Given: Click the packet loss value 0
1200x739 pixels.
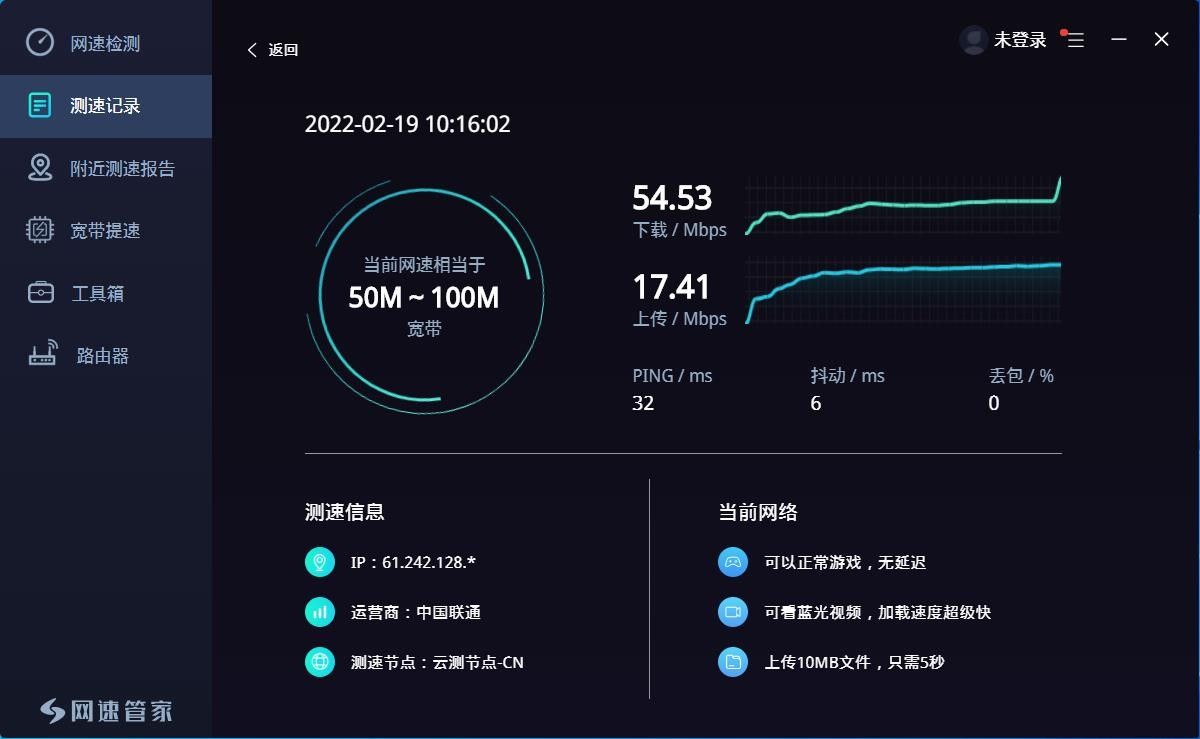Looking at the screenshot, I should click(994, 403).
